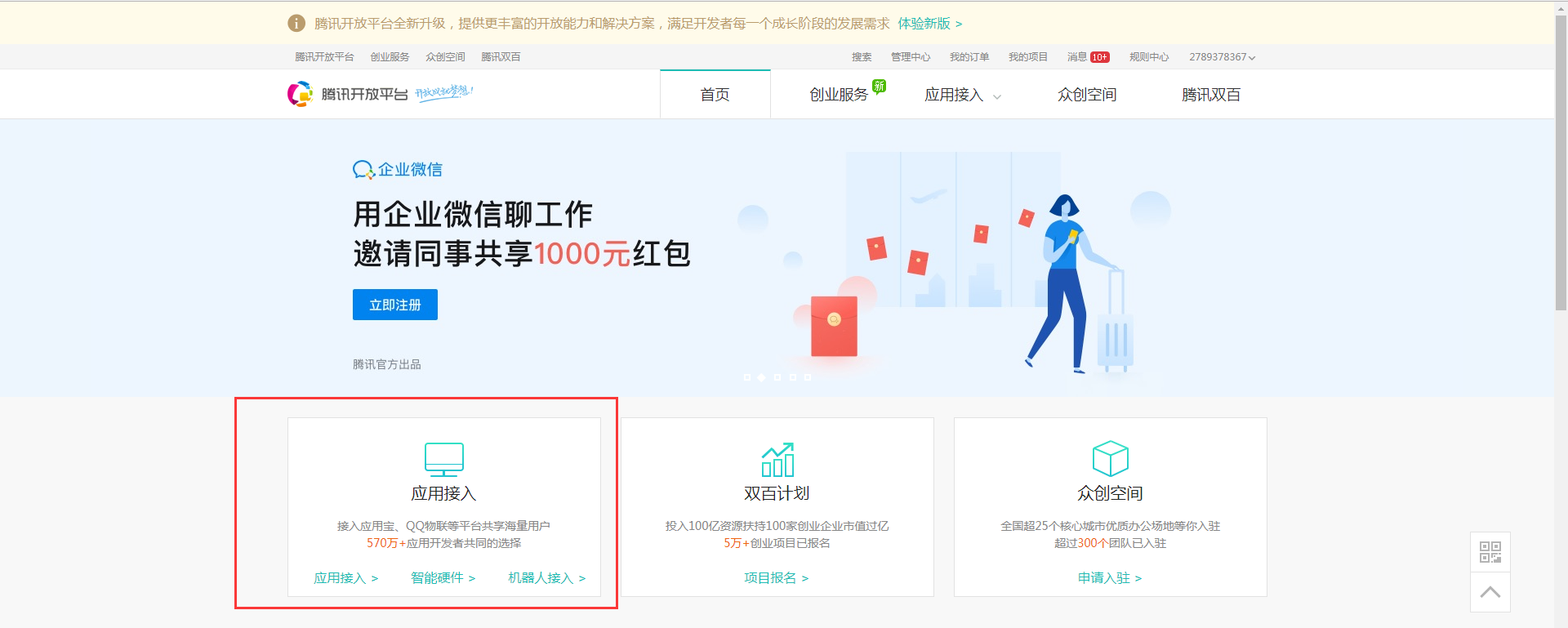Click the 双百计划 card title
Screen dimensions: 1568x628
click(x=777, y=493)
